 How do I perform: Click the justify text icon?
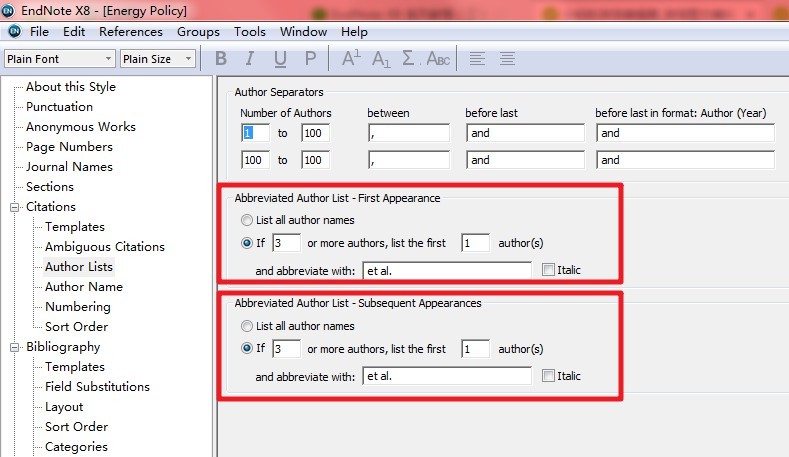(507, 59)
